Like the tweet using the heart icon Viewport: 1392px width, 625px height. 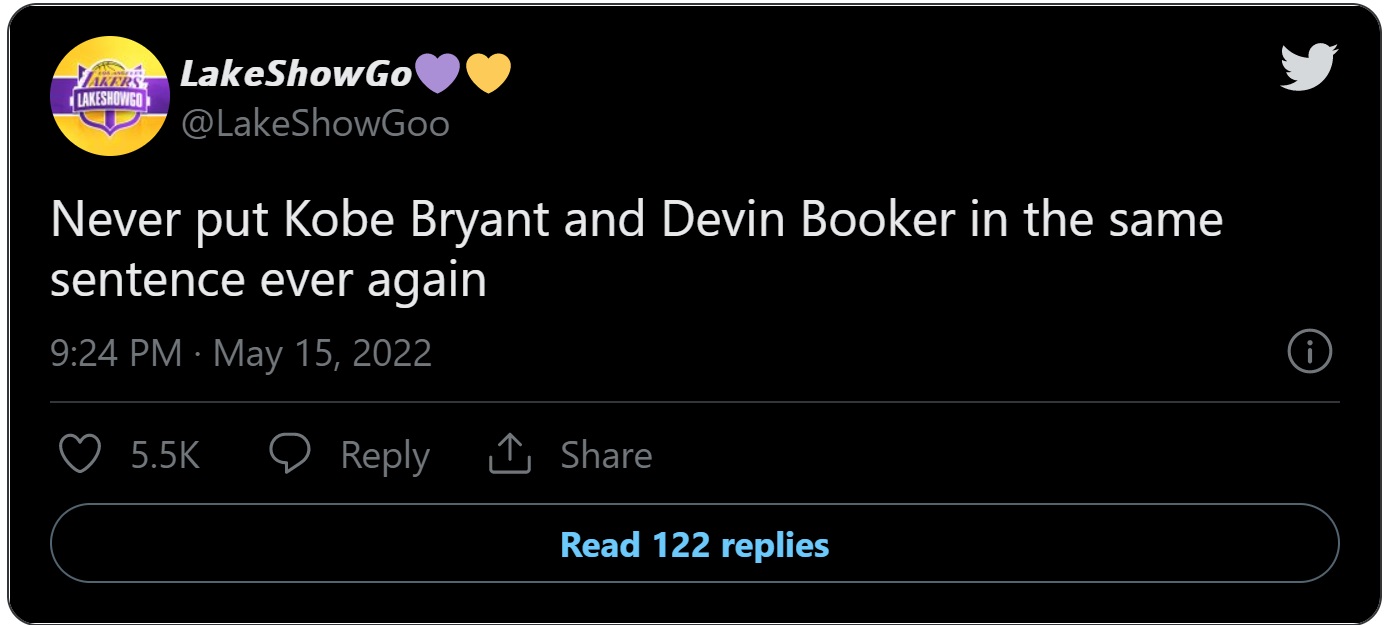[x=80, y=455]
